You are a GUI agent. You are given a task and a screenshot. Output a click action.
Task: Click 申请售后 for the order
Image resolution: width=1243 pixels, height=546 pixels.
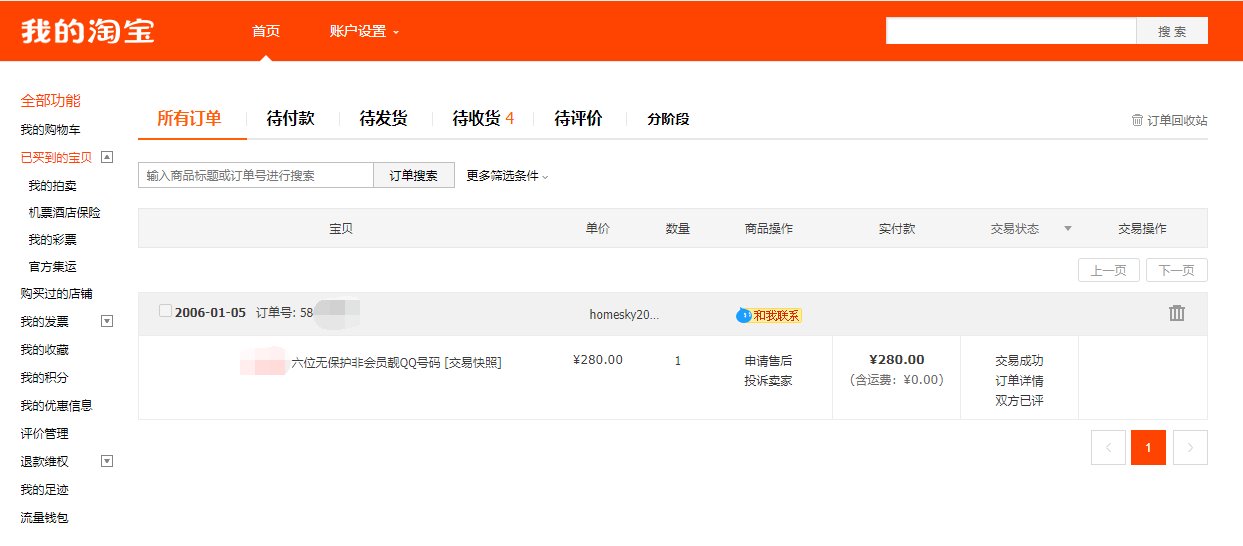[768, 360]
